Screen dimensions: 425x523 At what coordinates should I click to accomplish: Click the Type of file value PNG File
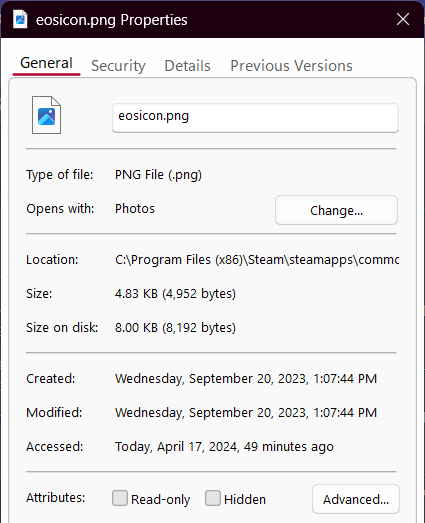click(158, 175)
